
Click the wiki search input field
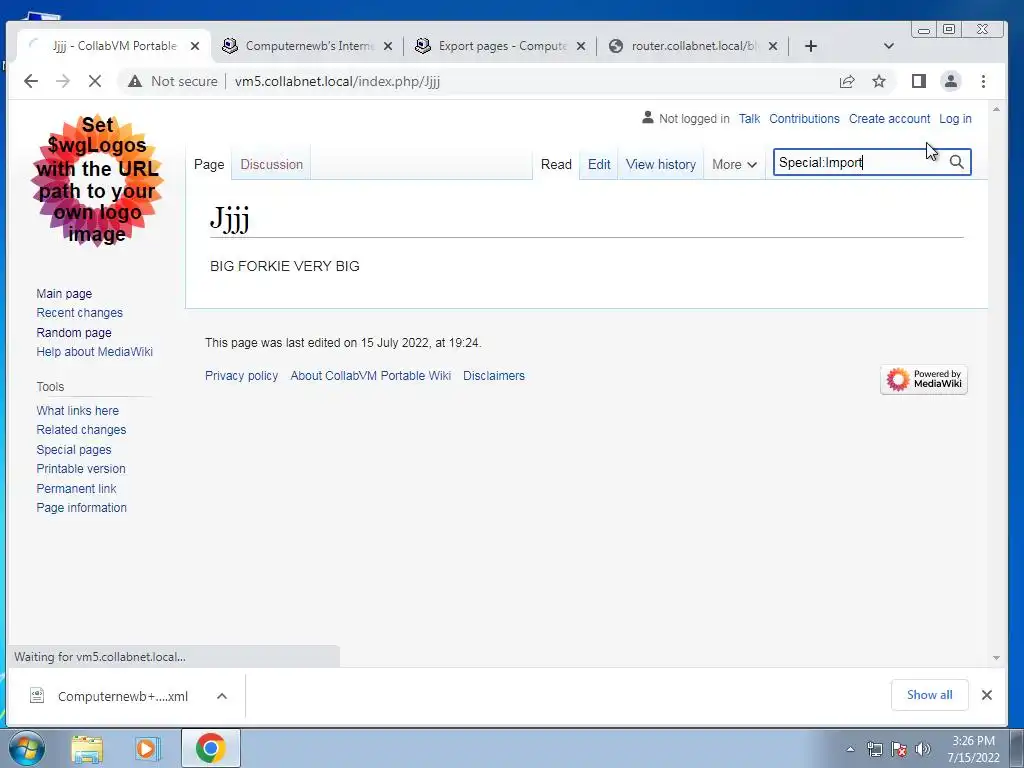click(861, 162)
